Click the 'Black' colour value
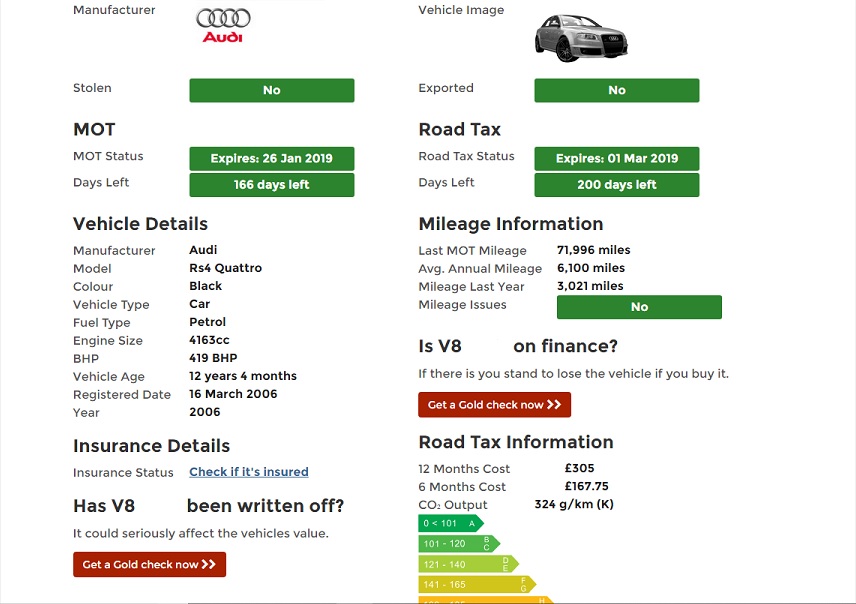Image resolution: width=856 pixels, height=604 pixels. pyautogui.click(x=205, y=286)
